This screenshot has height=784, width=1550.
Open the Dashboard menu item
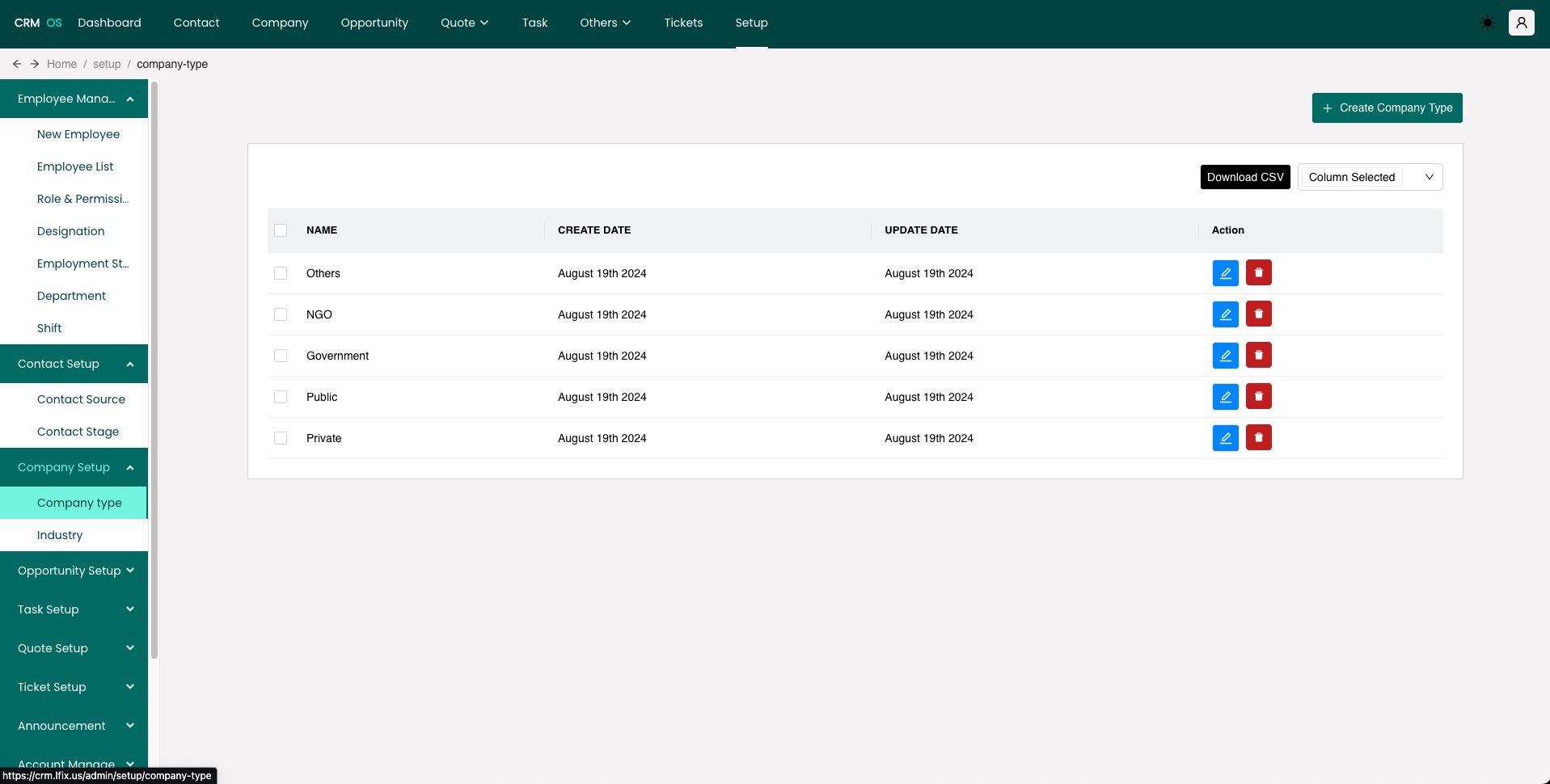(109, 23)
